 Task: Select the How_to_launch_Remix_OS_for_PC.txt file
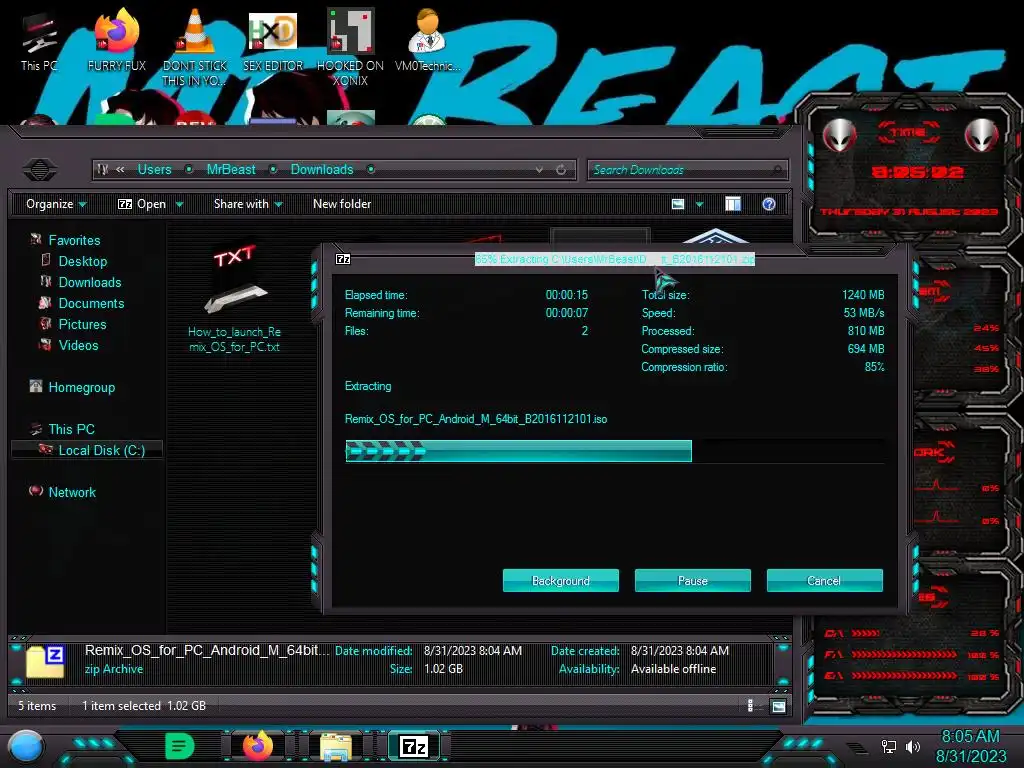pyautogui.click(x=234, y=299)
